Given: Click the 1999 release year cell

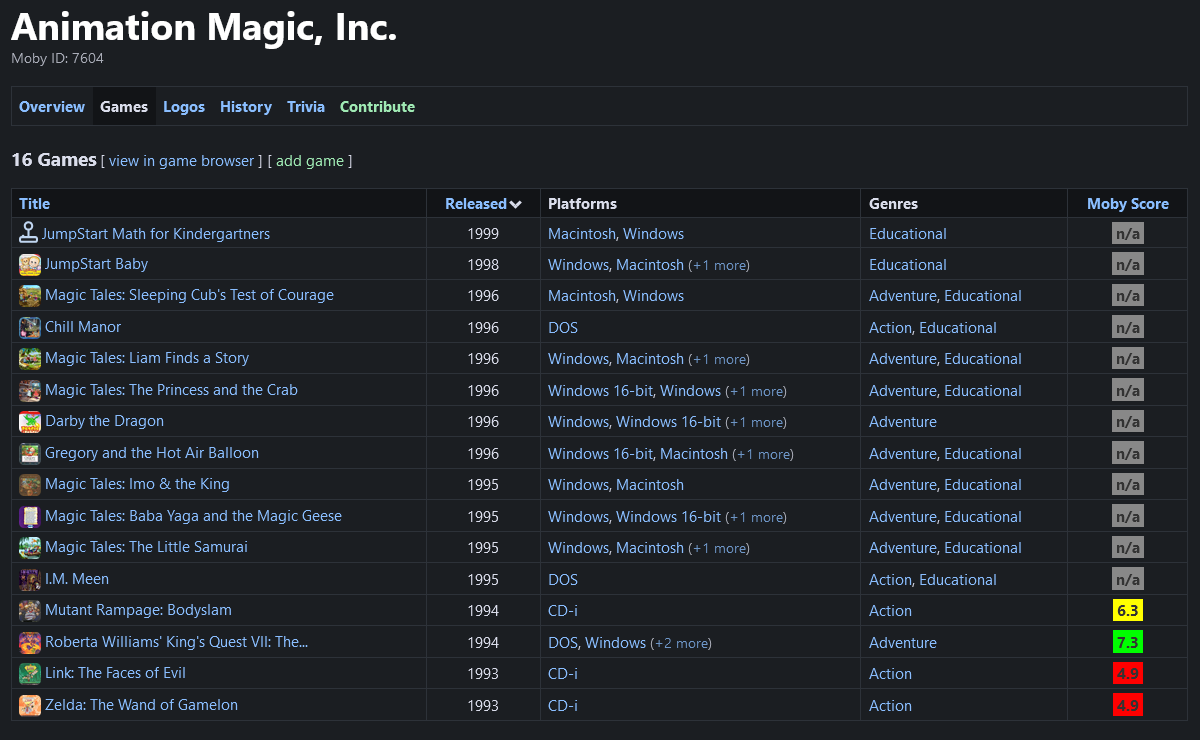Looking at the screenshot, I should [483, 234].
